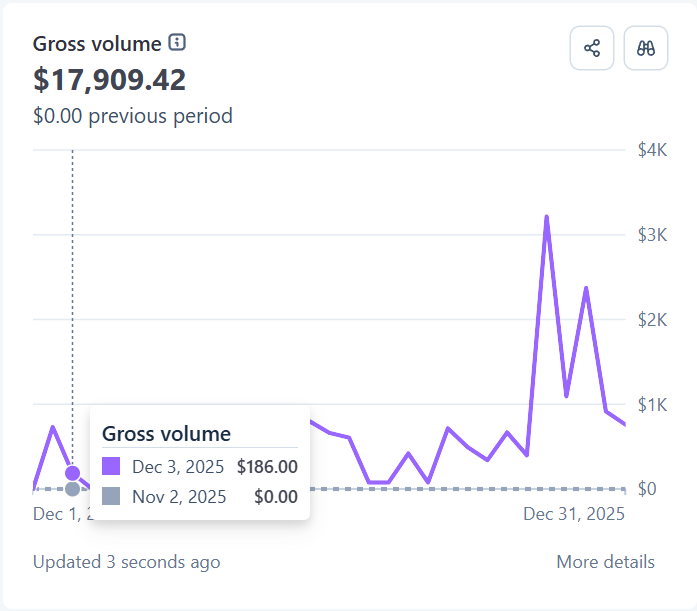Open the More details link
Viewport: 697px width, 611px height.
pyautogui.click(x=605, y=562)
